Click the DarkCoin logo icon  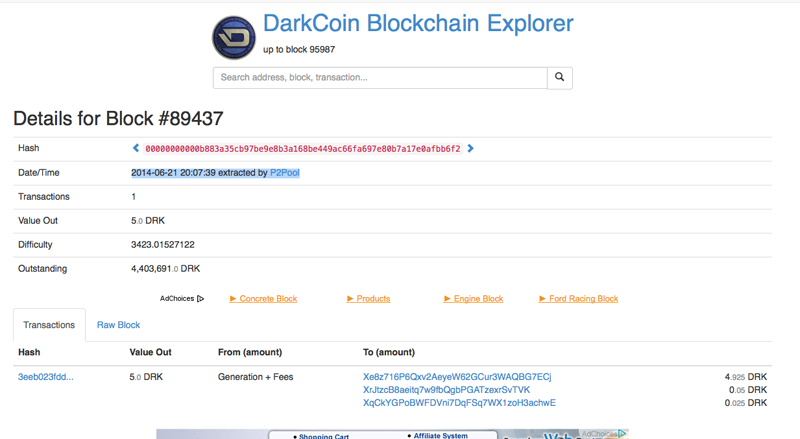pyautogui.click(x=234, y=37)
